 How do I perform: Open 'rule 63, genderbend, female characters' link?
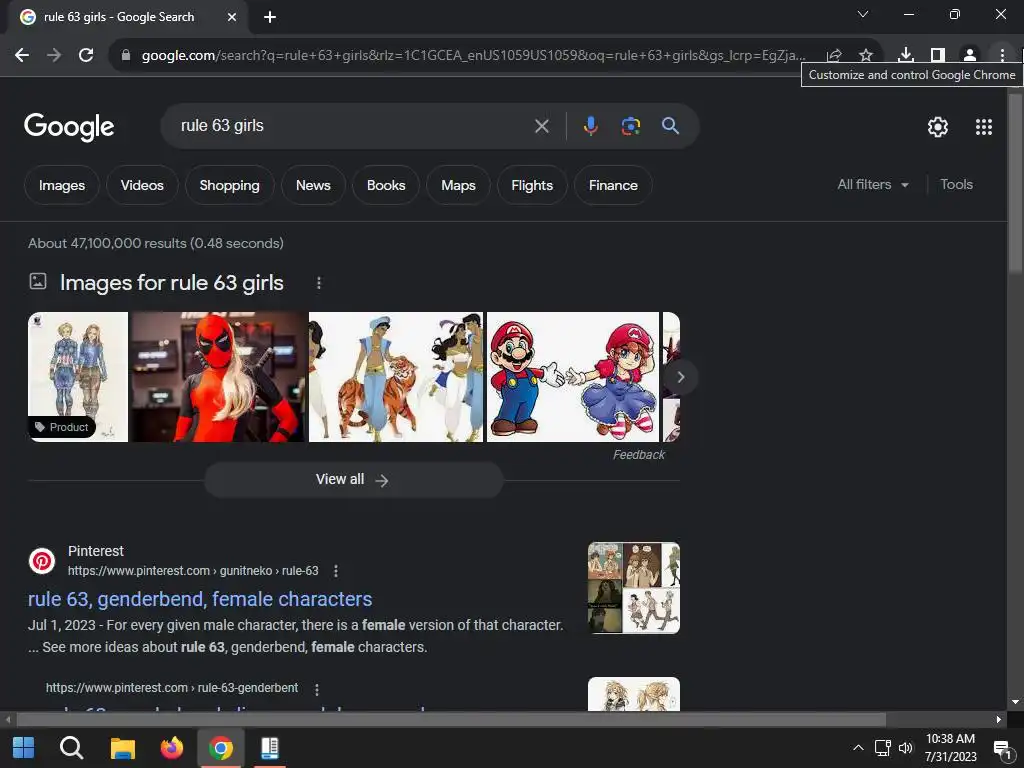[200, 599]
